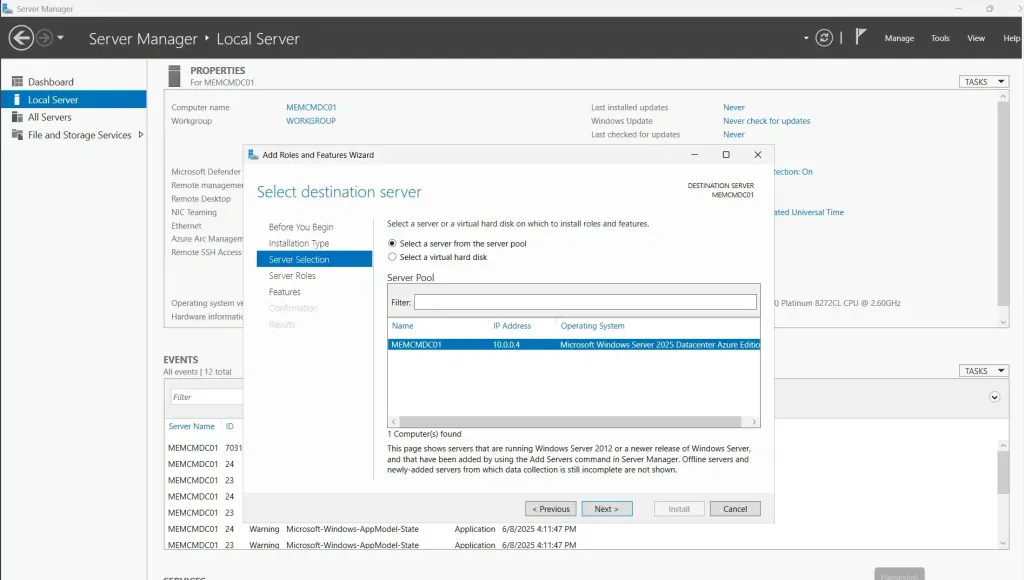Select Local Server in the sidebar
This screenshot has height=580, width=1024.
tap(73, 99)
